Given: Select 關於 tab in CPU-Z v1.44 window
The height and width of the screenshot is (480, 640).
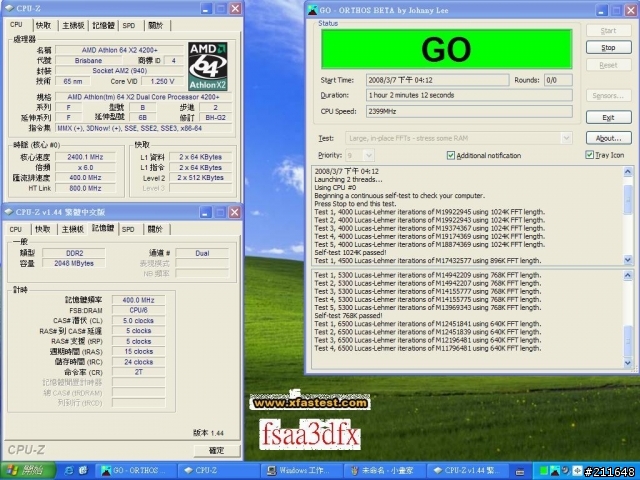Looking at the screenshot, I should [x=155, y=229].
